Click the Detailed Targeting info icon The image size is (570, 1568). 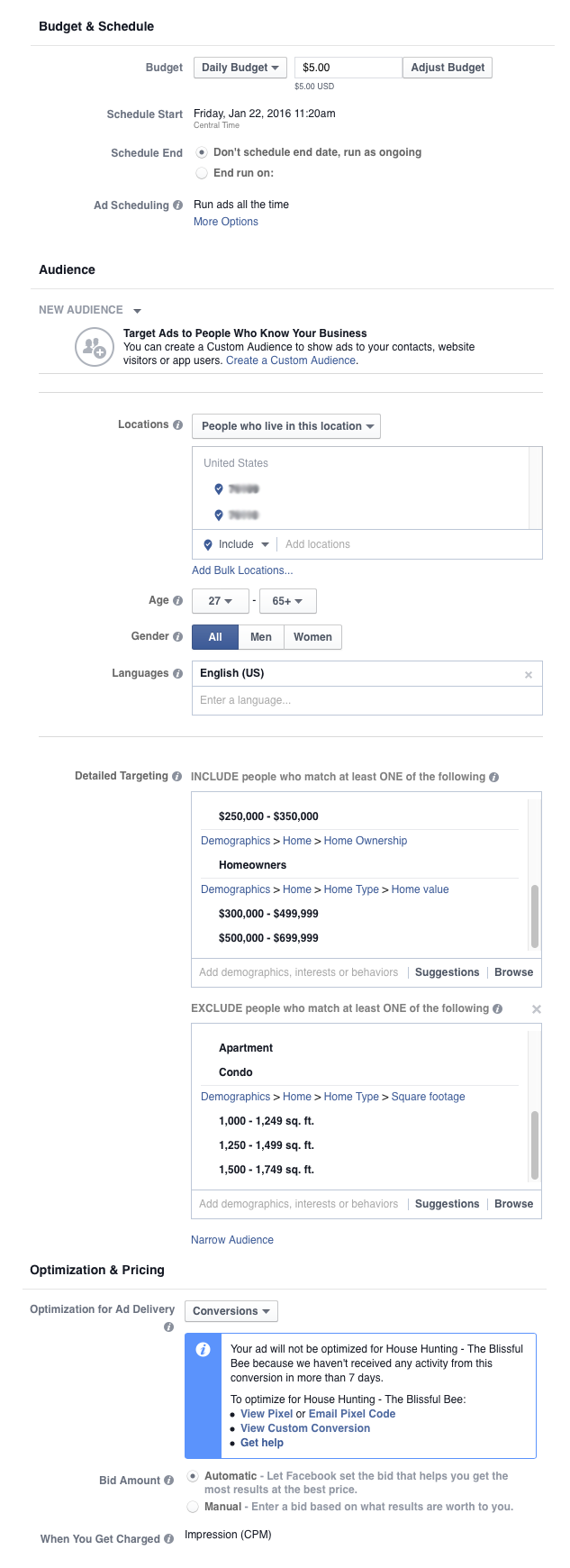[x=176, y=777]
